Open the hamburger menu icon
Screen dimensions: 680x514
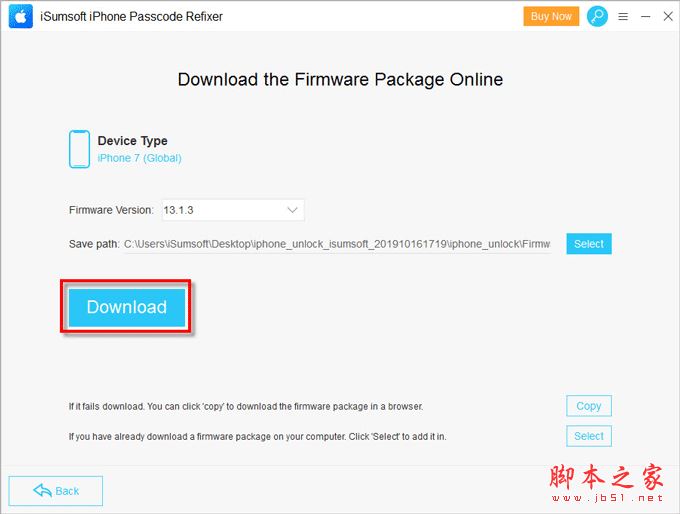click(x=623, y=16)
